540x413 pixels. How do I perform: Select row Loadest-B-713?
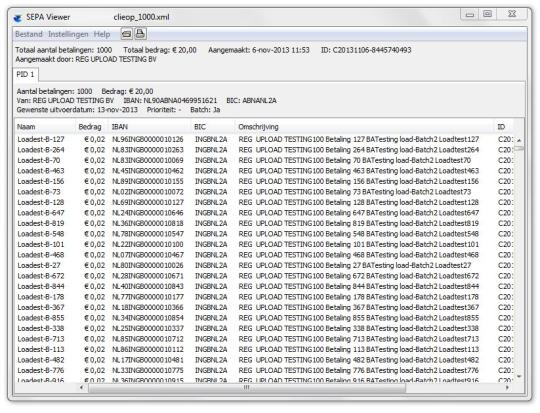coord(264,339)
